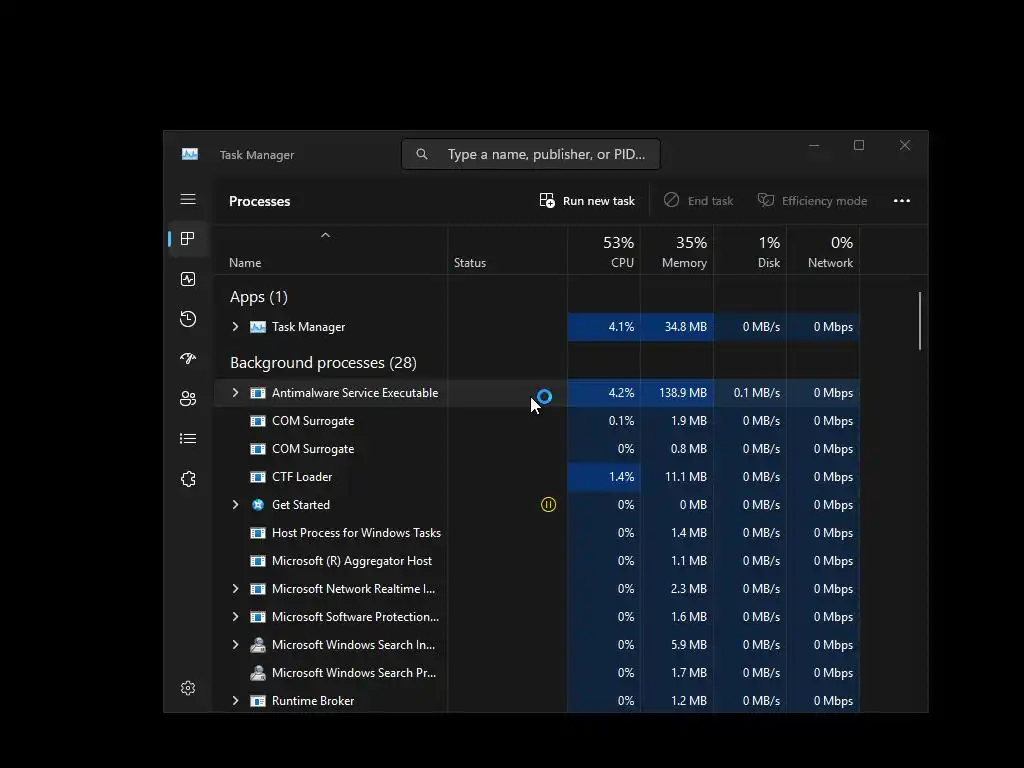Open the Performance page in sidebar
Viewport: 1024px width, 768px height.
pyautogui.click(x=188, y=280)
